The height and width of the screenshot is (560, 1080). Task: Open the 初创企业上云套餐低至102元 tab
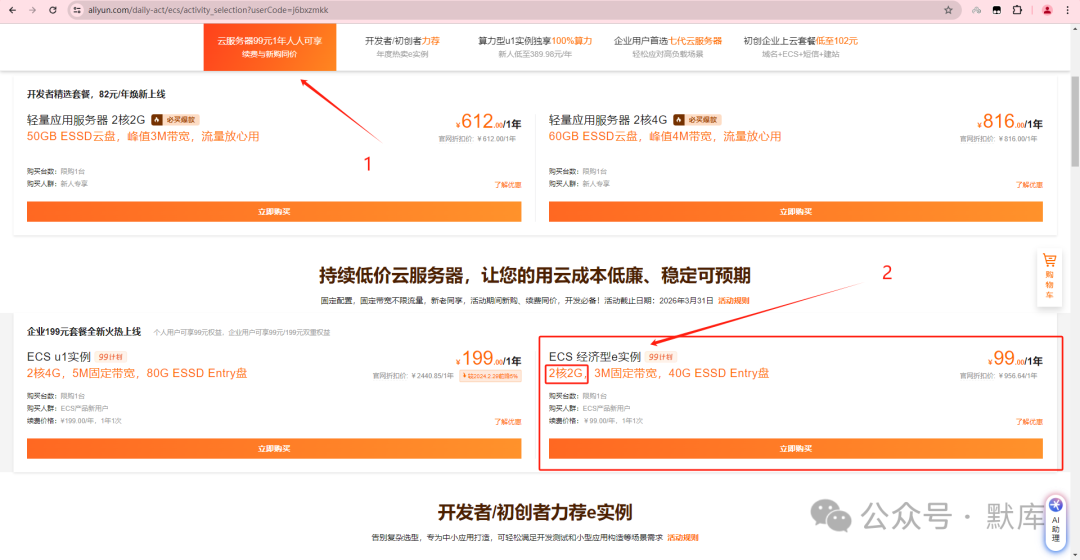click(x=800, y=47)
